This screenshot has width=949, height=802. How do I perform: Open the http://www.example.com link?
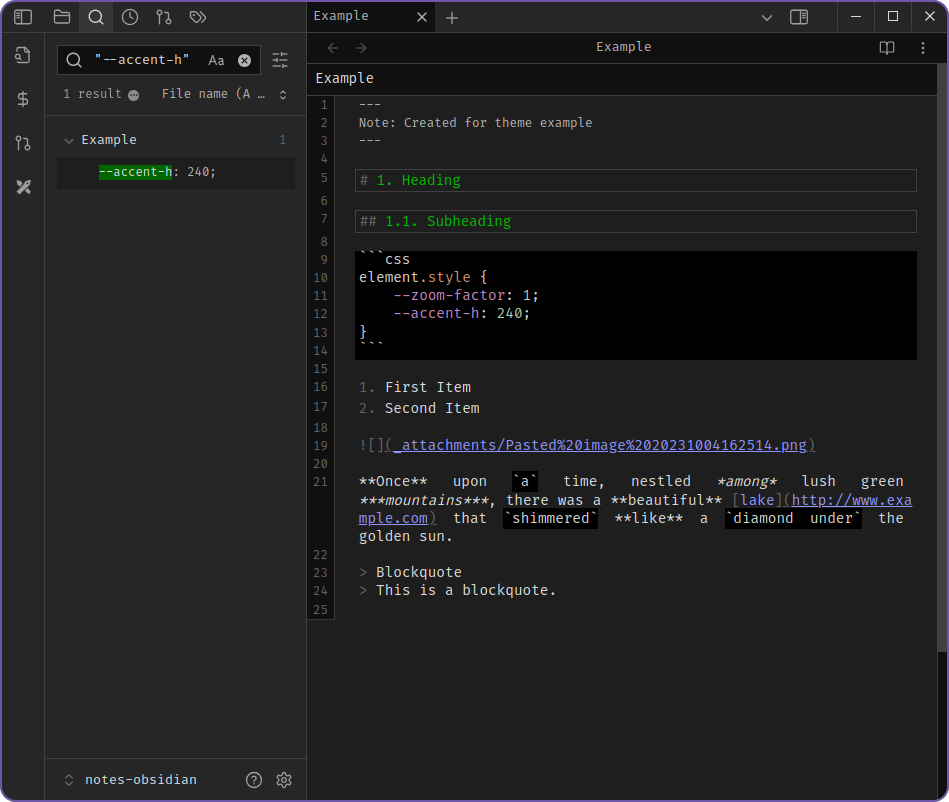[852, 500]
